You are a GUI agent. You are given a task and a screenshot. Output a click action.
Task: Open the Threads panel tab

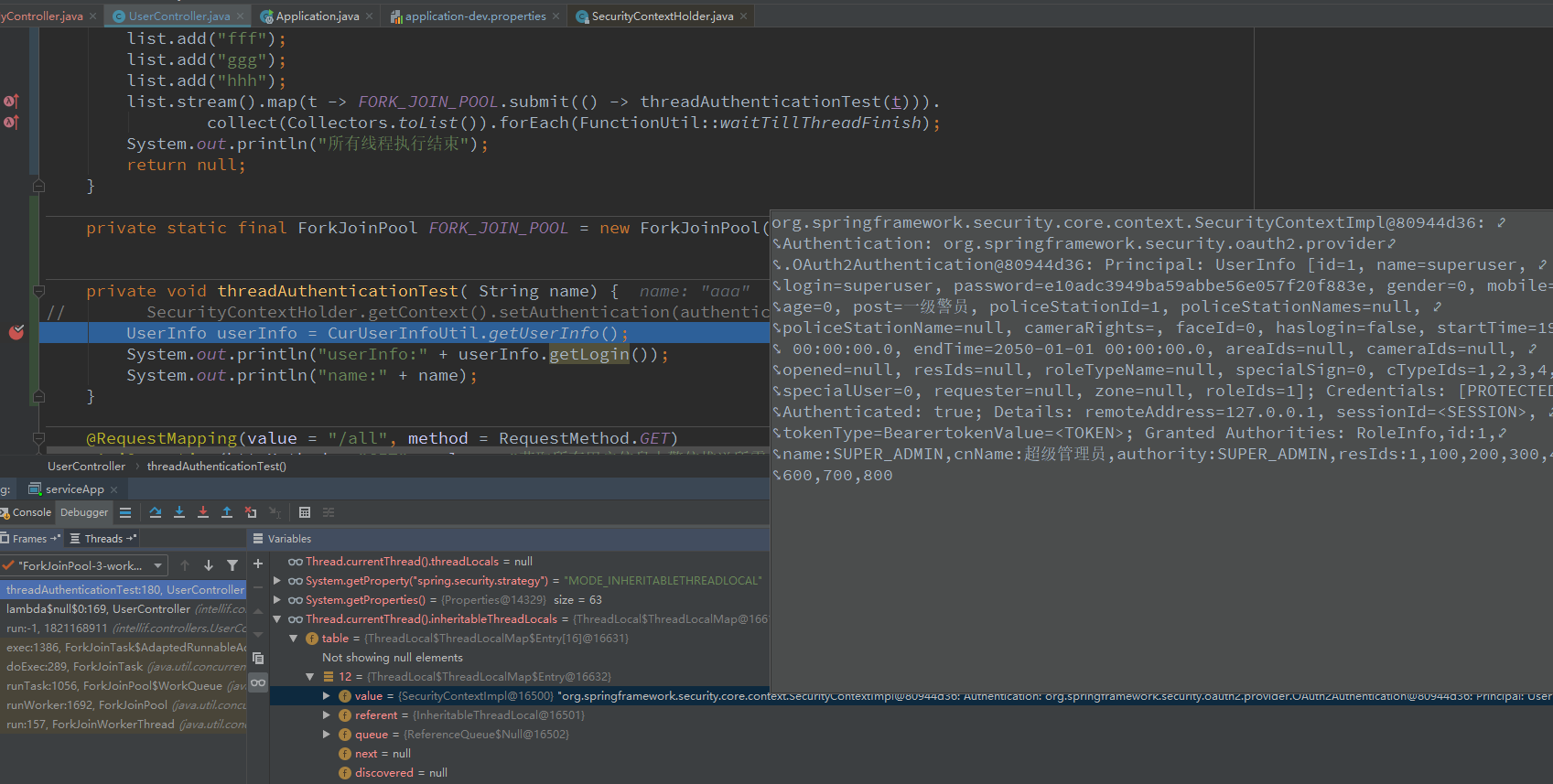click(103, 539)
